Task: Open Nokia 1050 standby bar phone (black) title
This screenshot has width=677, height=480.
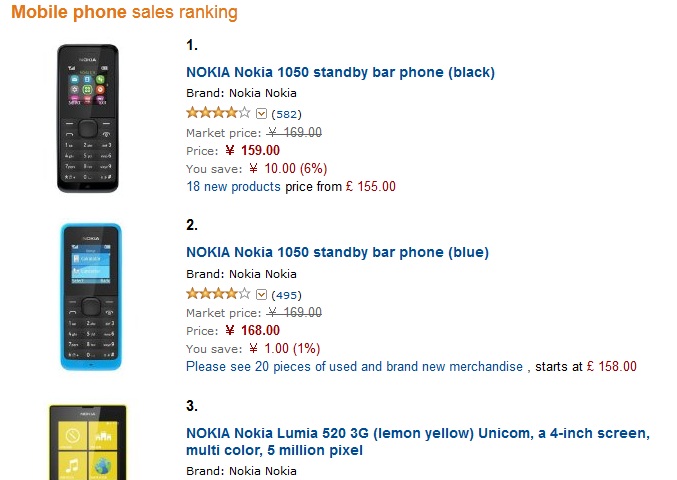Action: tap(340, 72)
